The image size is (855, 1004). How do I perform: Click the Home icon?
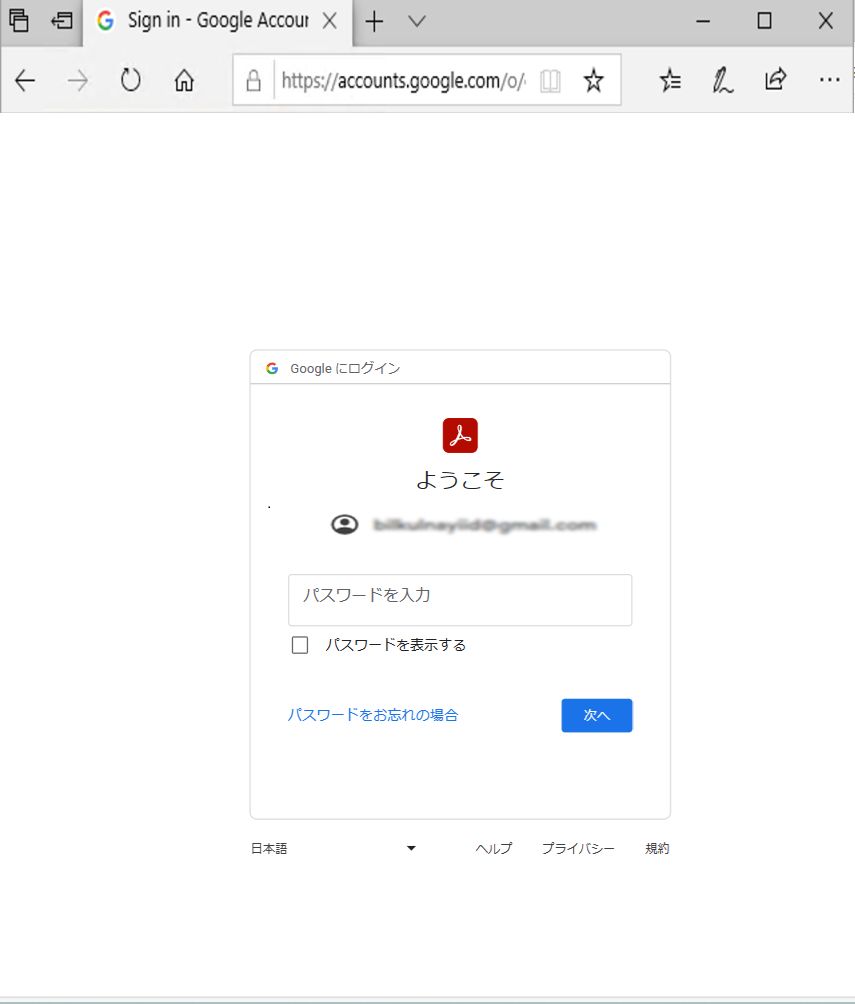point(184,80)
